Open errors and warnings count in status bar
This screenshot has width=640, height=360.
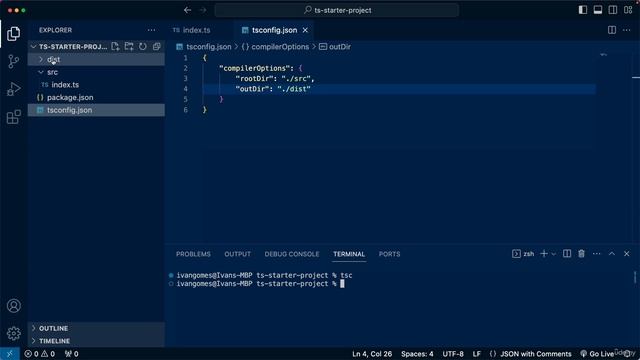(x=39, y=354)
